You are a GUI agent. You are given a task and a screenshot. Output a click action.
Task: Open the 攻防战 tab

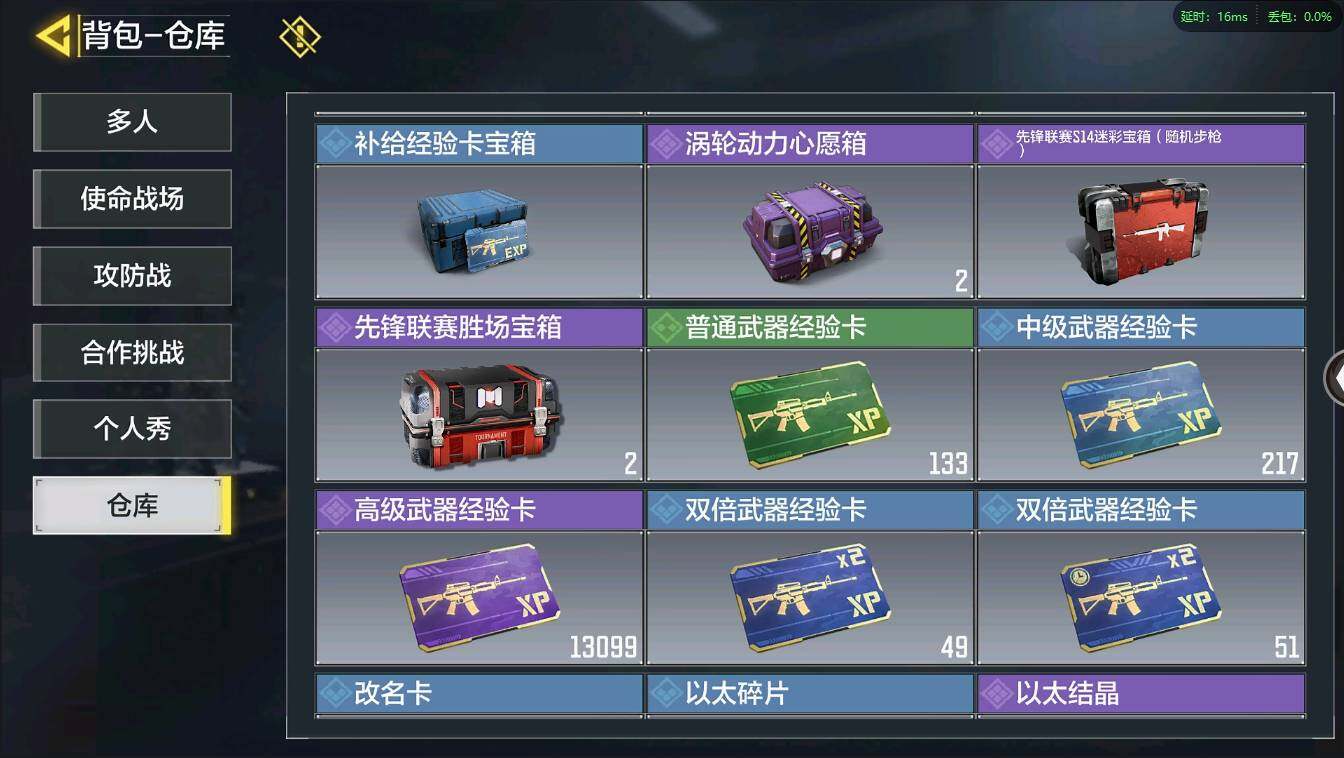pyautogui.click(x=132, y=276)
